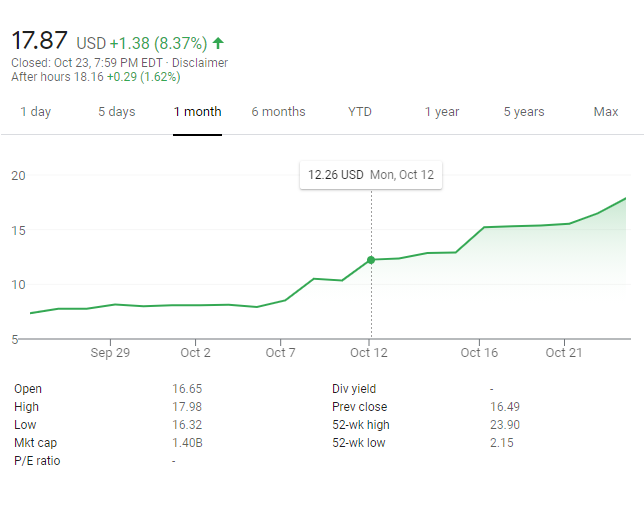Open the Disclaimer link
The height and width of the screenshot is (511, 644).
tap(200, 63)
